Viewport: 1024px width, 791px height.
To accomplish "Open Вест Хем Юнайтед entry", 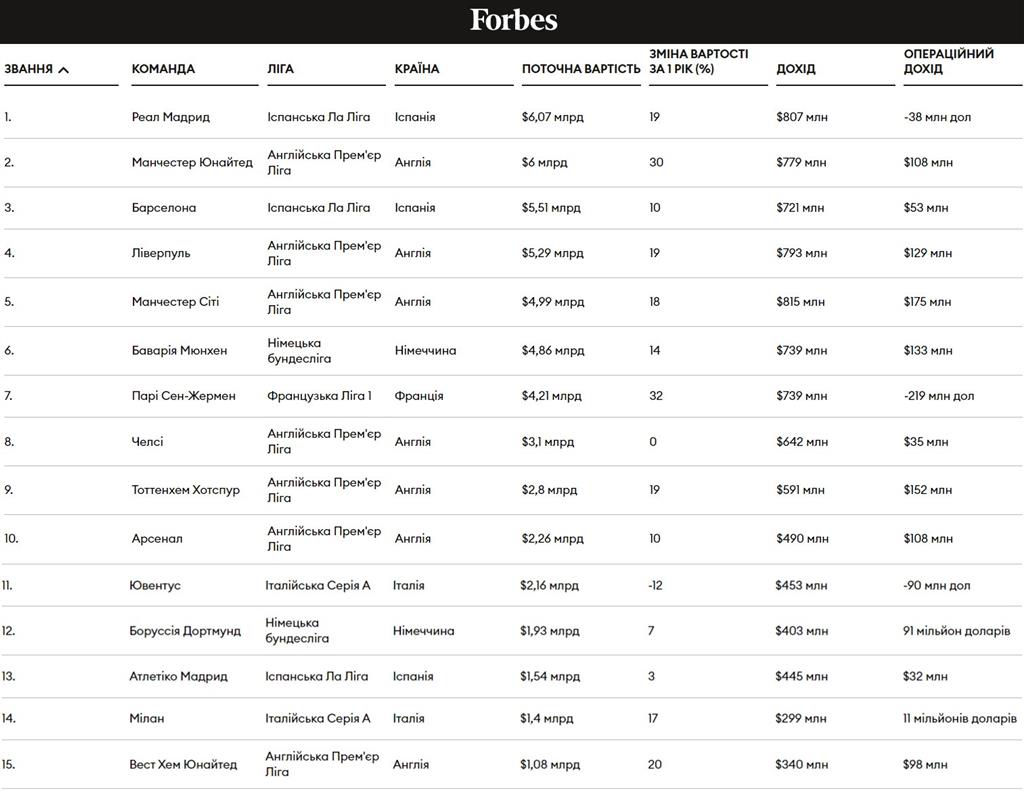I will pos(183,765).
